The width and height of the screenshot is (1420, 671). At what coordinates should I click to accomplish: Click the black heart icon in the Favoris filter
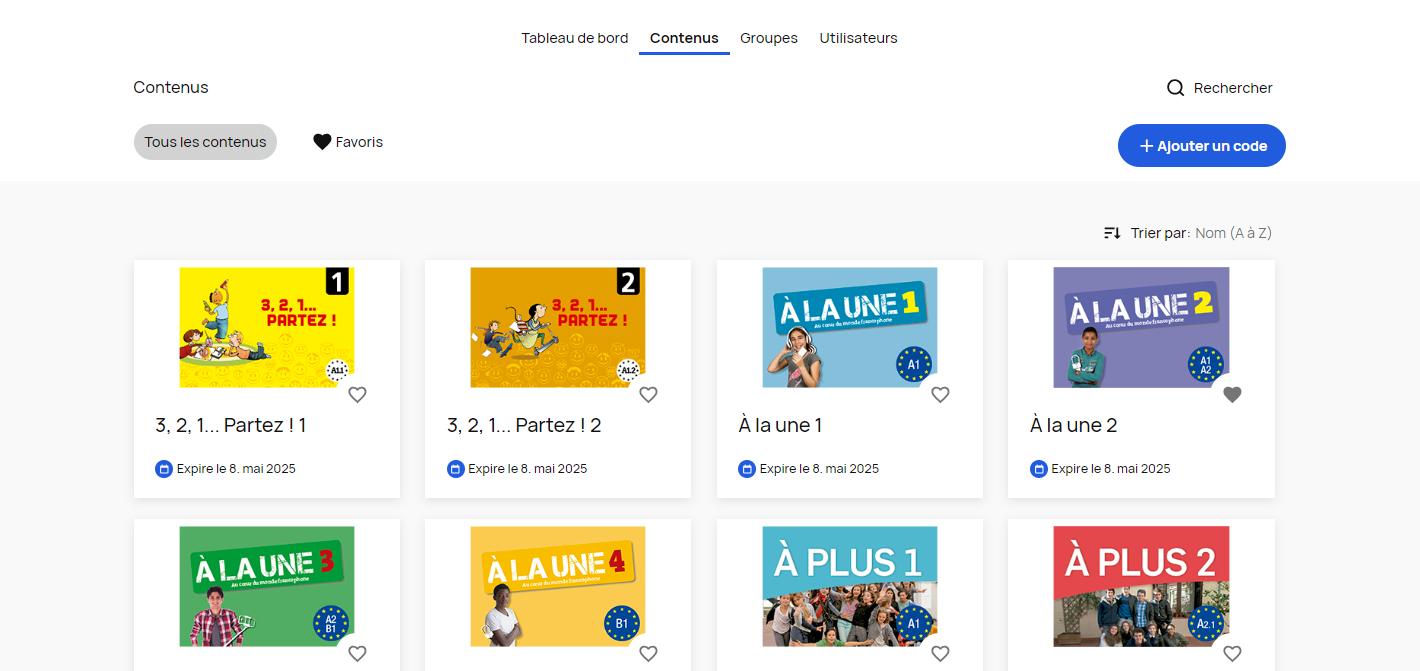tap(322, 142)
